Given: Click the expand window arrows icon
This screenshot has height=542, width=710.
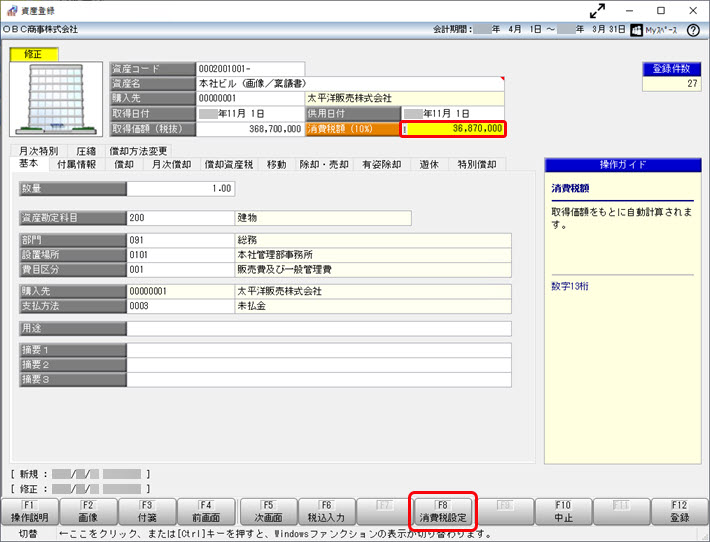Looking at the screenshot, I should (x=599, y=10).
